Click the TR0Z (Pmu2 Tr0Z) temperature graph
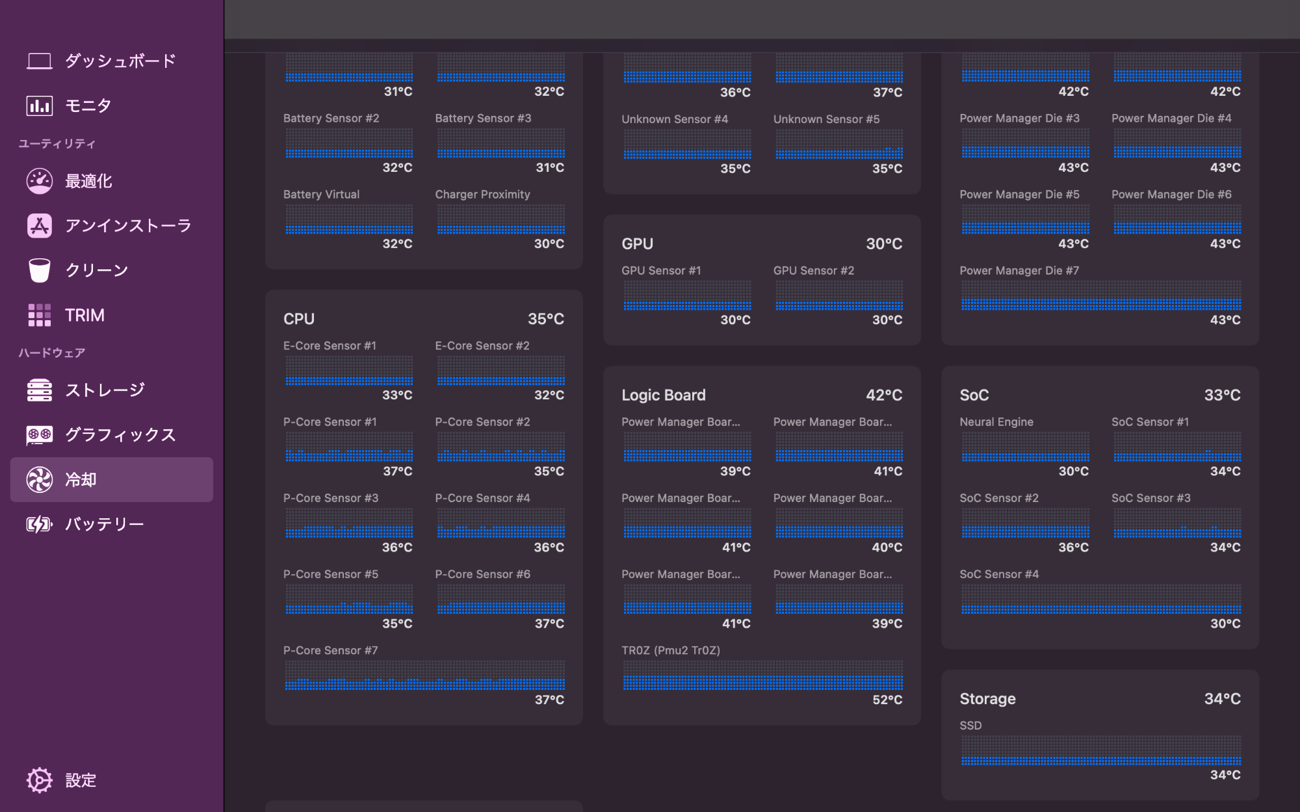1300x812 pixels. 763,675
